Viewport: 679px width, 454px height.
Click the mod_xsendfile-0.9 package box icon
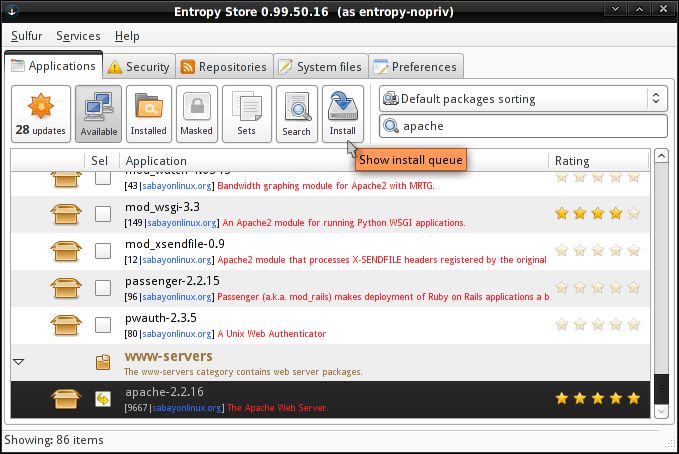click(66, 251)
